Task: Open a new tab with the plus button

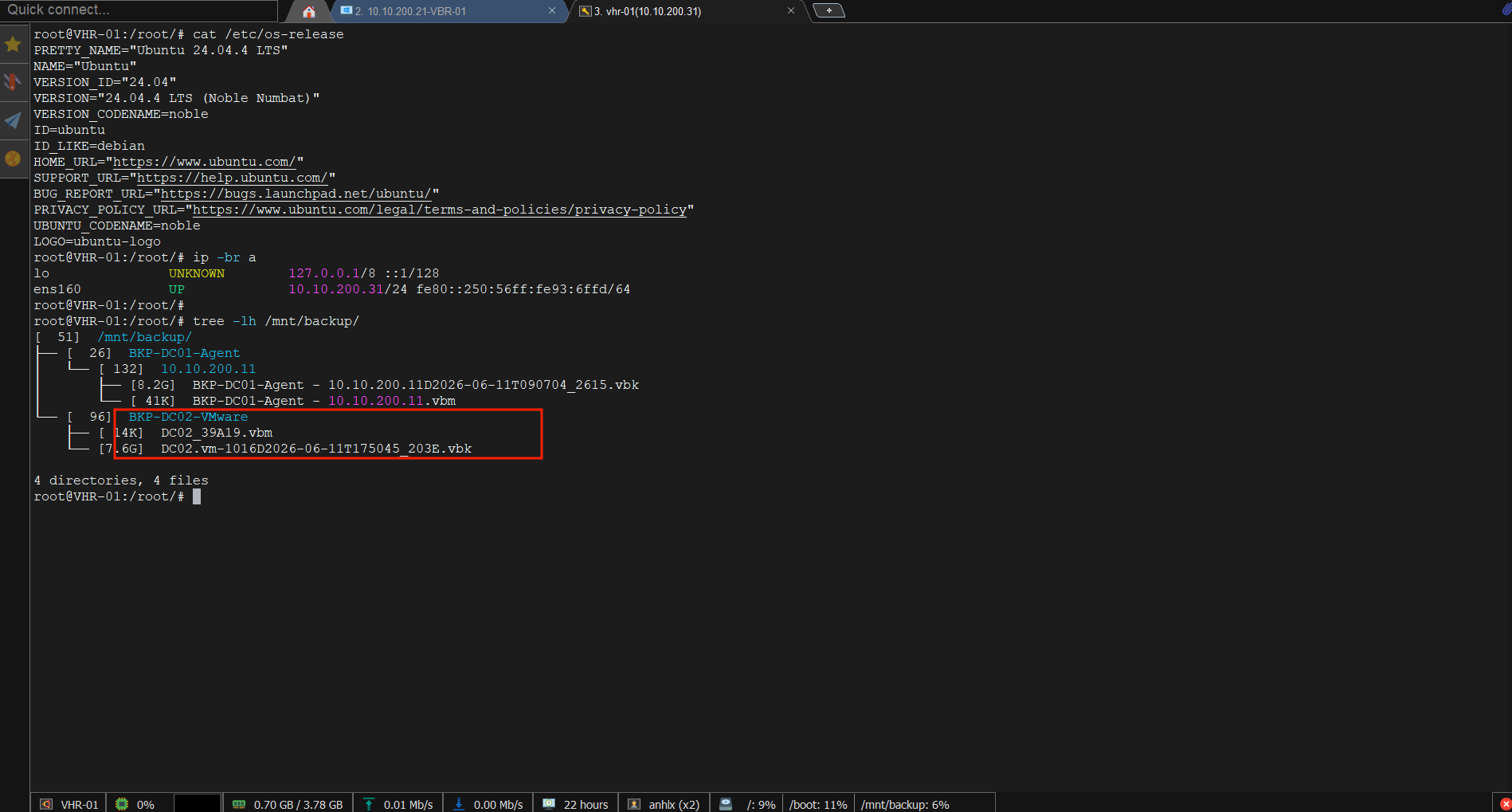Action: pos(829,10)
